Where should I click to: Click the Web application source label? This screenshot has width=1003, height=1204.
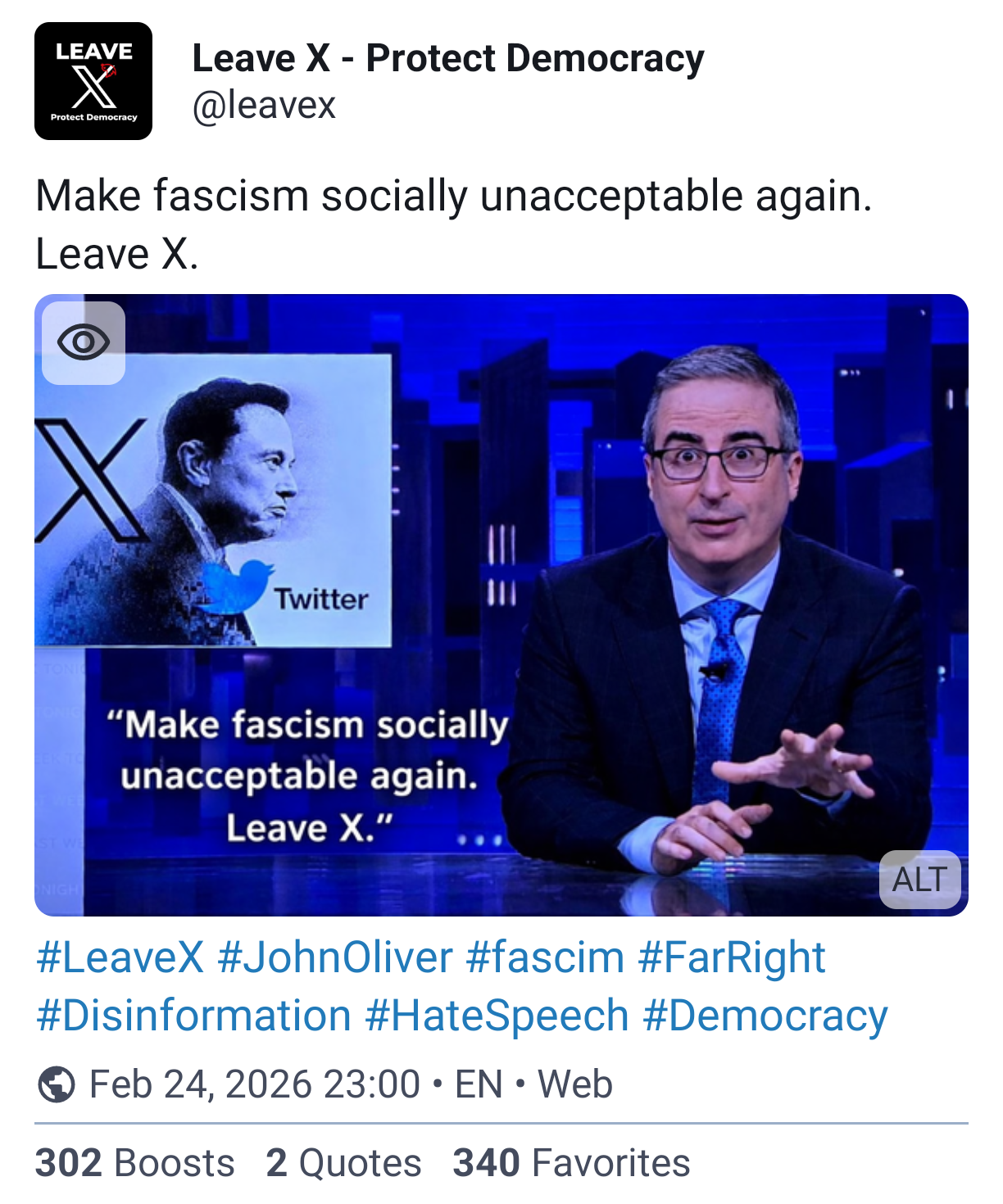[574, 1084]
